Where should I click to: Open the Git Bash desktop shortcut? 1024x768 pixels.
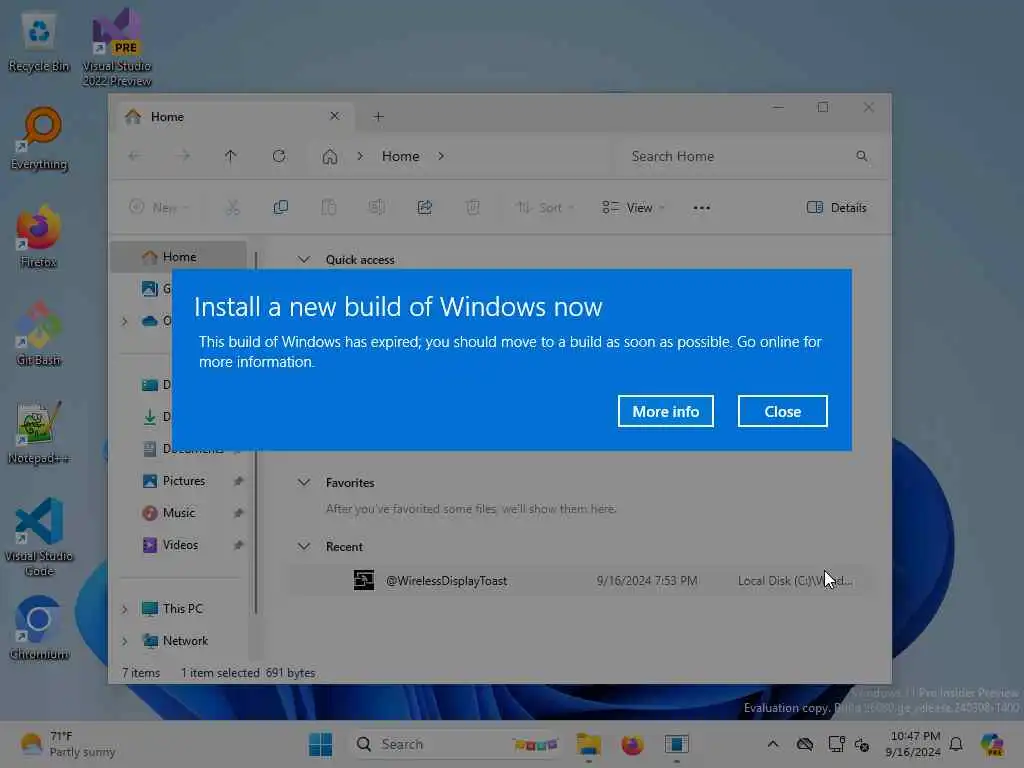39,334
